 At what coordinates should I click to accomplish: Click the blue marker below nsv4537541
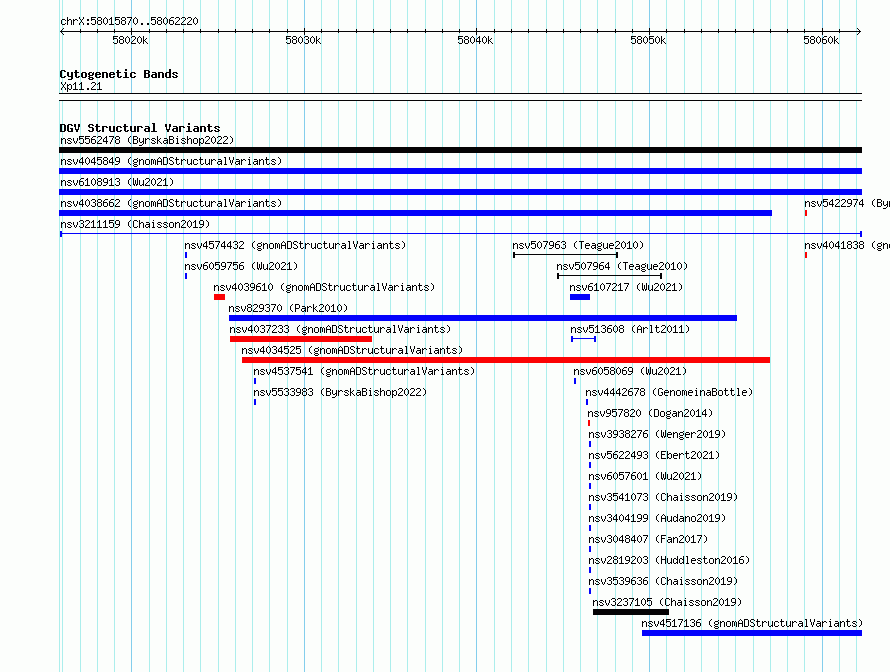pyautogui.click(x=255, y=381)
